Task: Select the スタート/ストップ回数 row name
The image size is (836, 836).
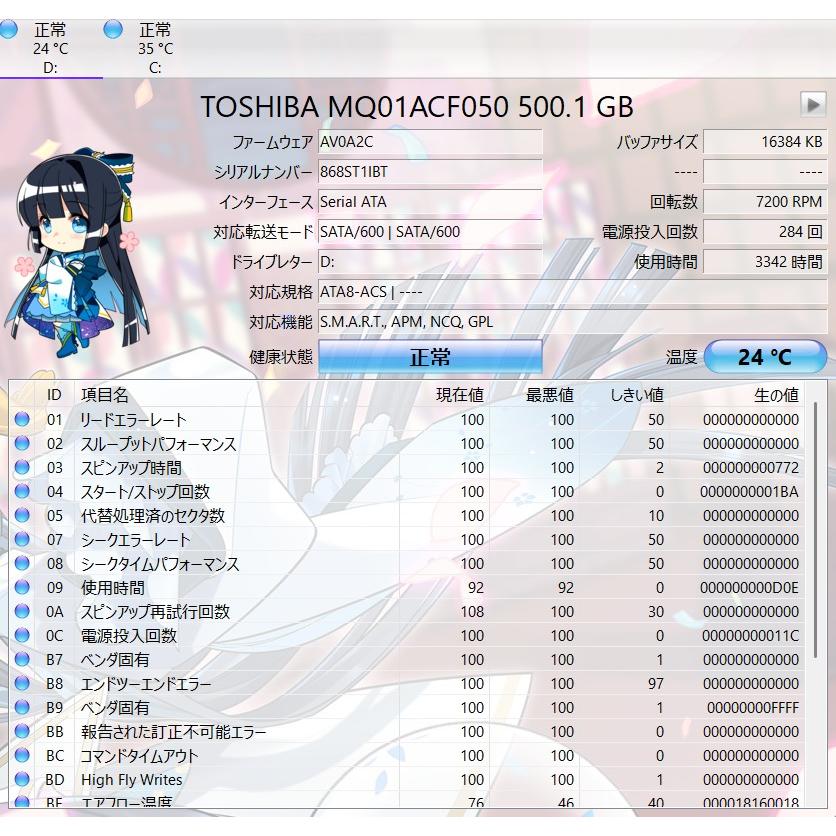Action: [x=146, y=492]
